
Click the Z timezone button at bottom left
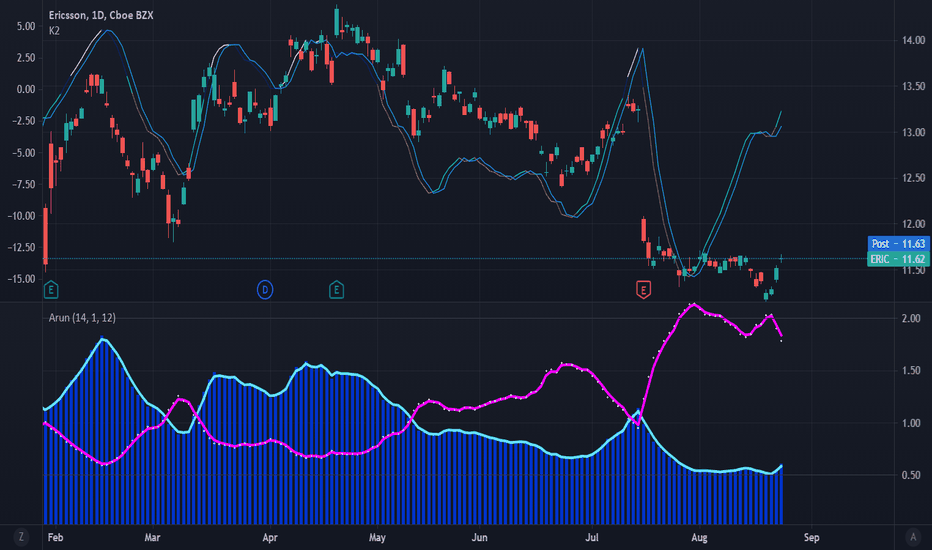point(21,537)
